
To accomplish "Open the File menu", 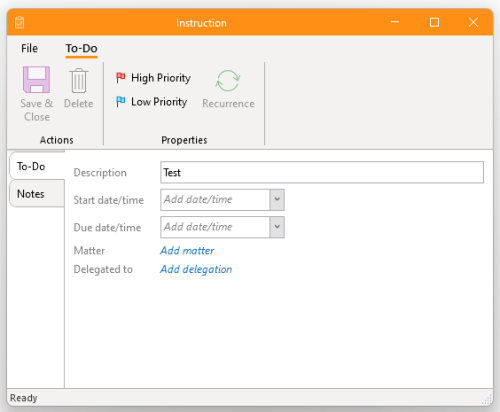I will (29, 48).
